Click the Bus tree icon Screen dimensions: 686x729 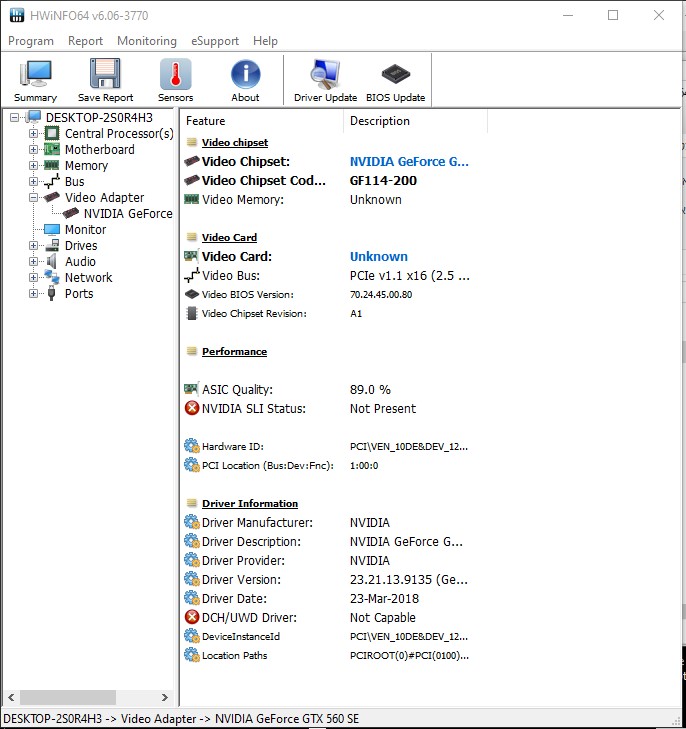52,181
